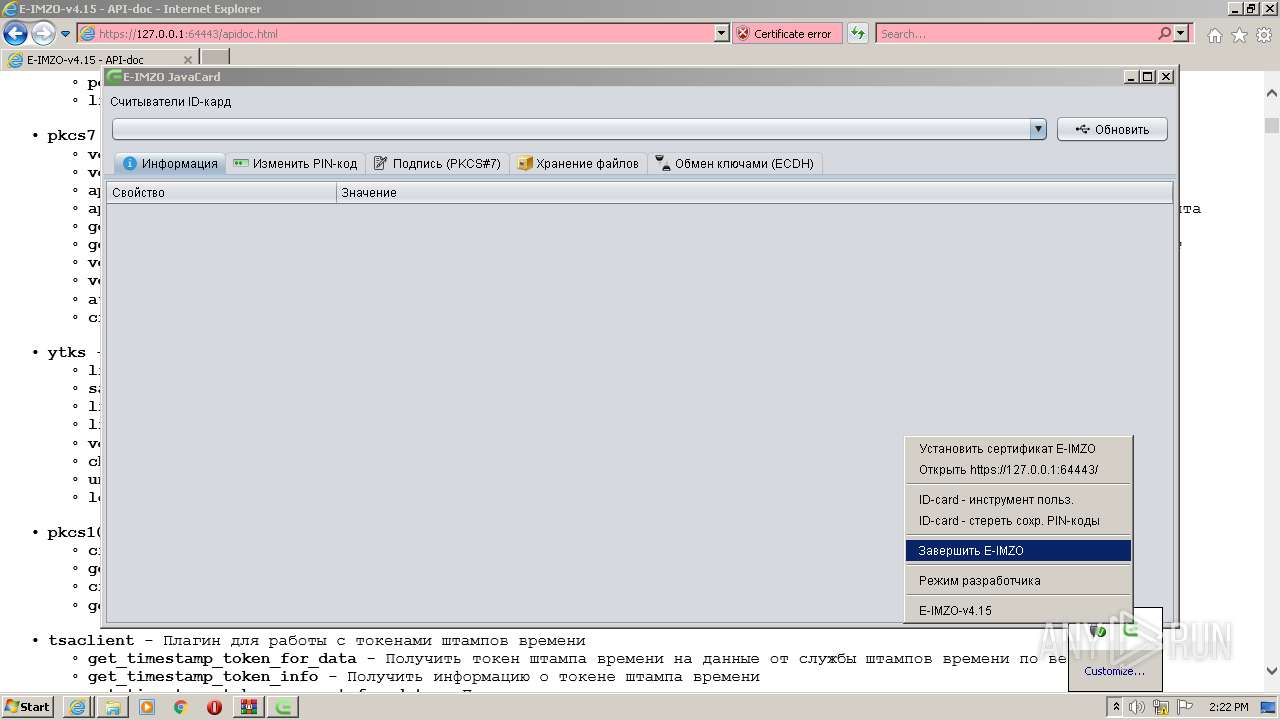1280x720 pixels.
Task: Open the Подпись (PKCS#7) tab
Action: [x=438, y=164]
